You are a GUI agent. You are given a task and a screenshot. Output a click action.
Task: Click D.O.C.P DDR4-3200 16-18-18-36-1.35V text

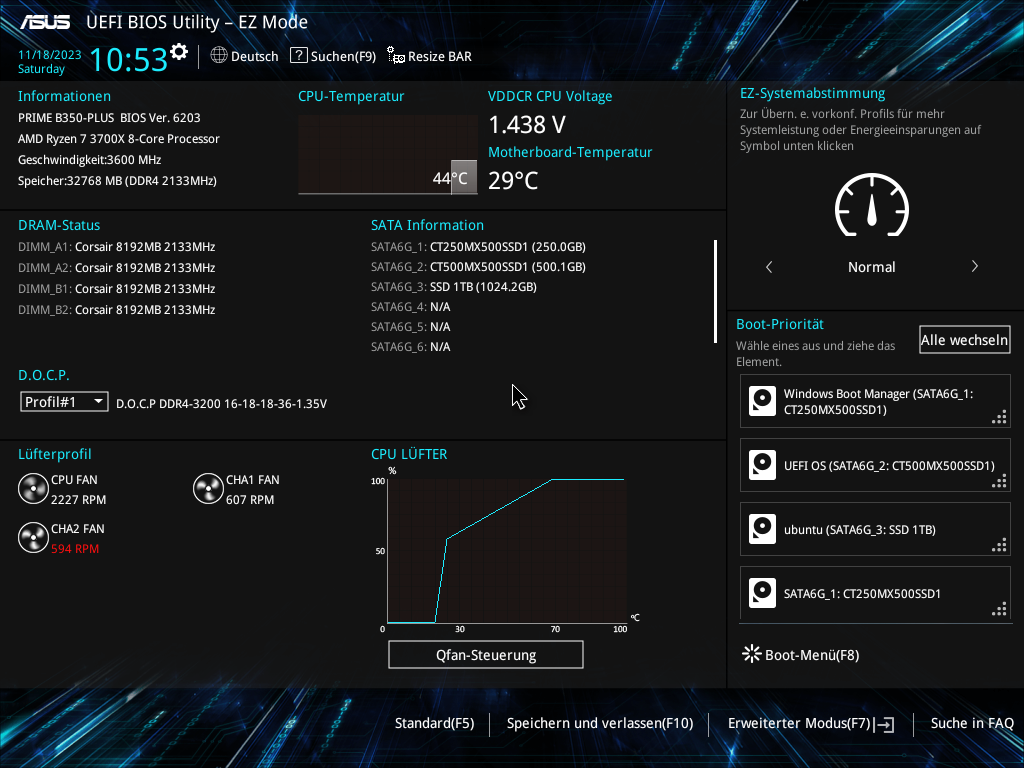point(221,404)
